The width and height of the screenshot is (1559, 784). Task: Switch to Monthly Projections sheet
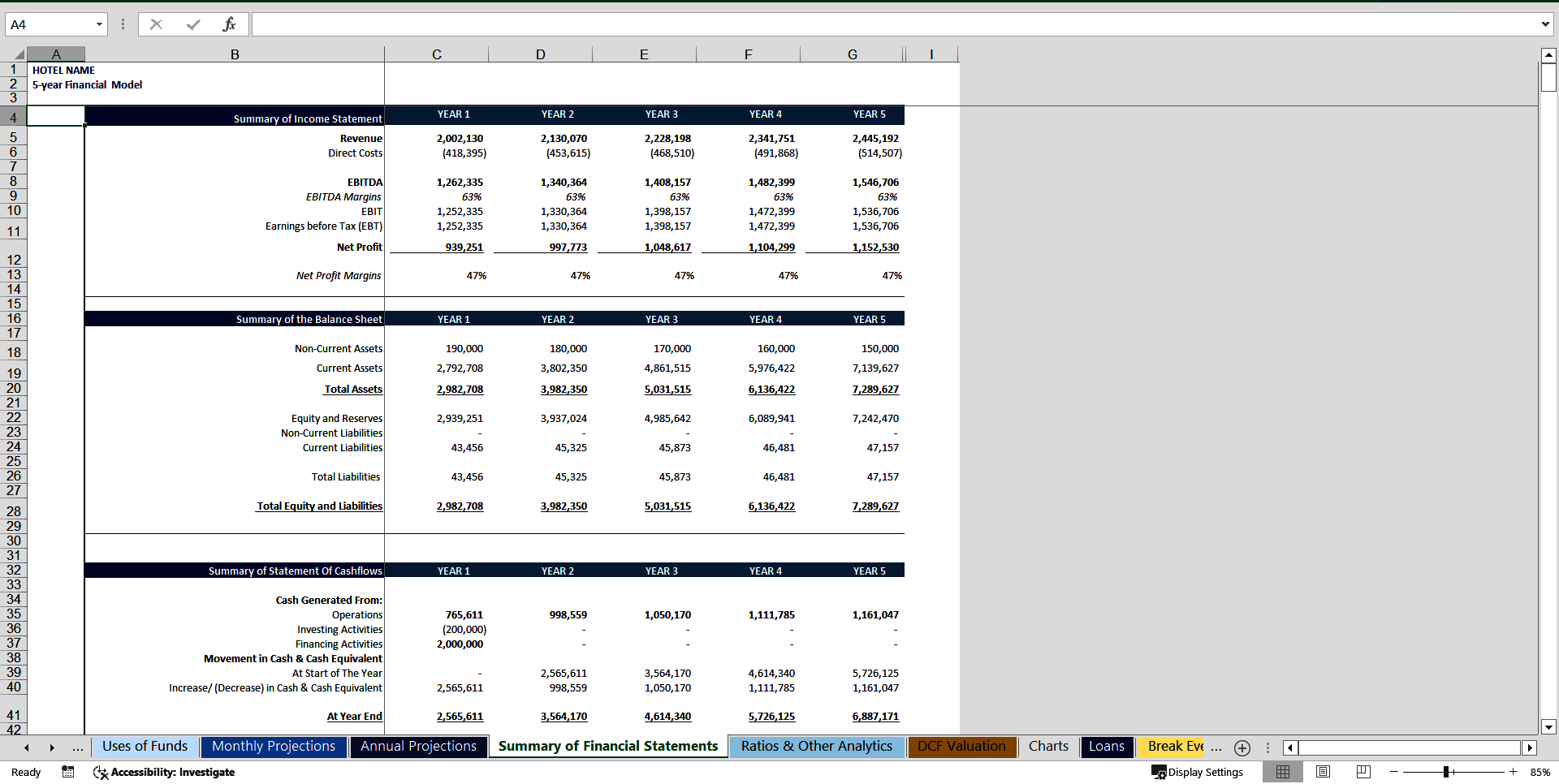pyautogui.click(x=274, y=747)
